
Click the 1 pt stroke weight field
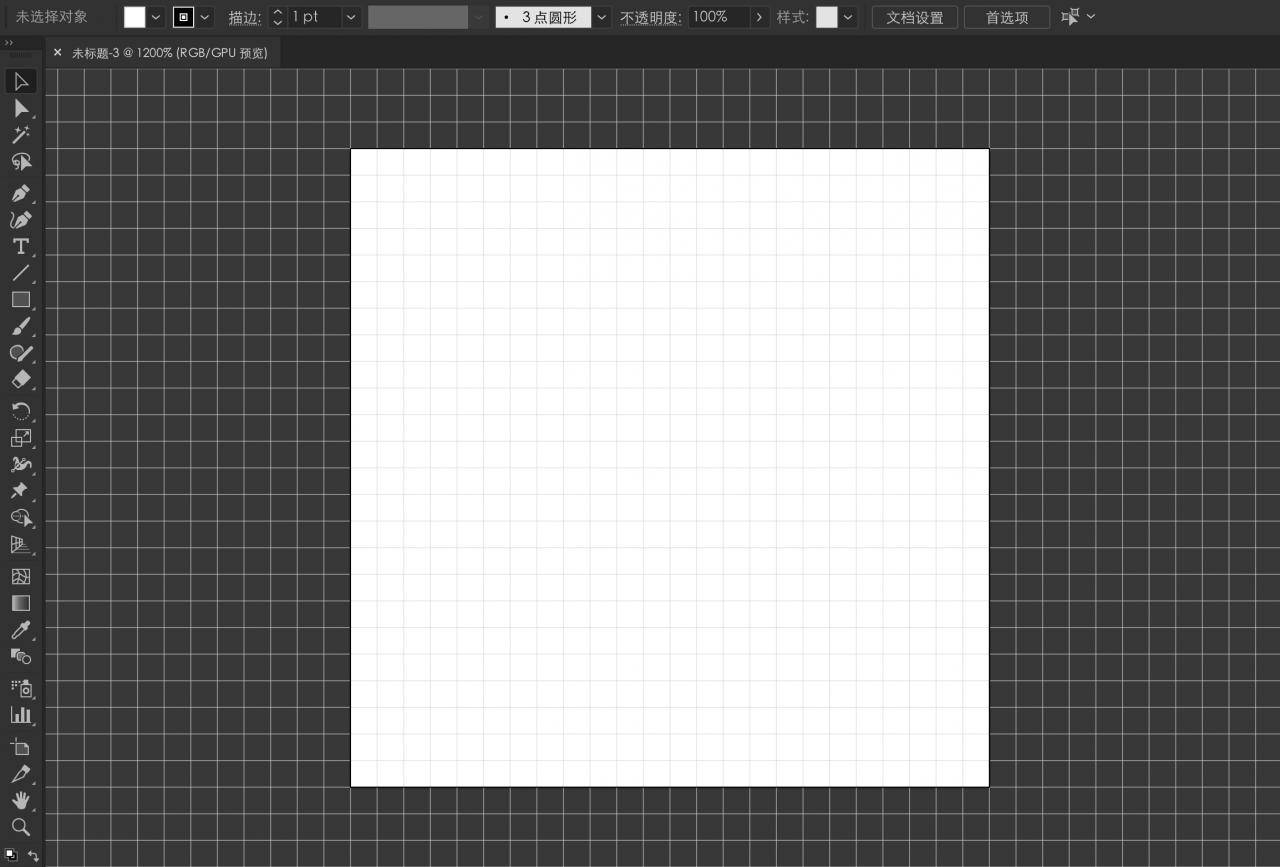point(314,17)
